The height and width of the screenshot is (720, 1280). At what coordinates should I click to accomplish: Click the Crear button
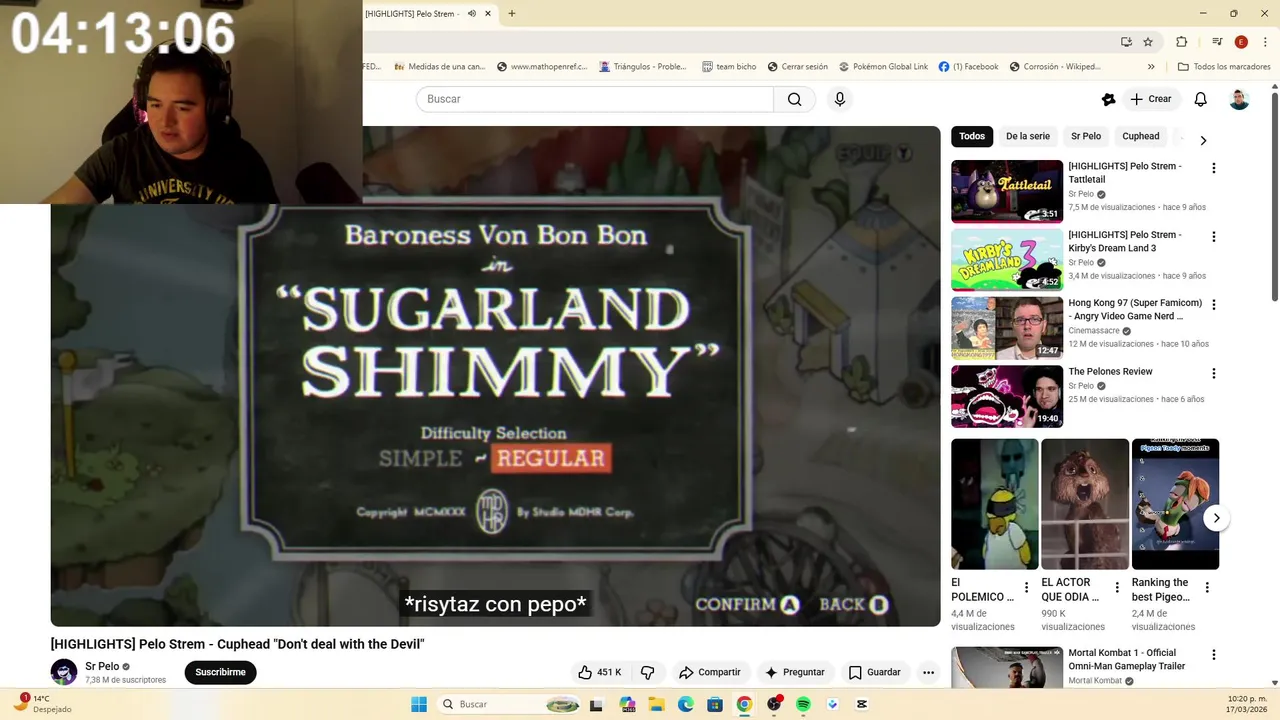[x=1151, y=99]
